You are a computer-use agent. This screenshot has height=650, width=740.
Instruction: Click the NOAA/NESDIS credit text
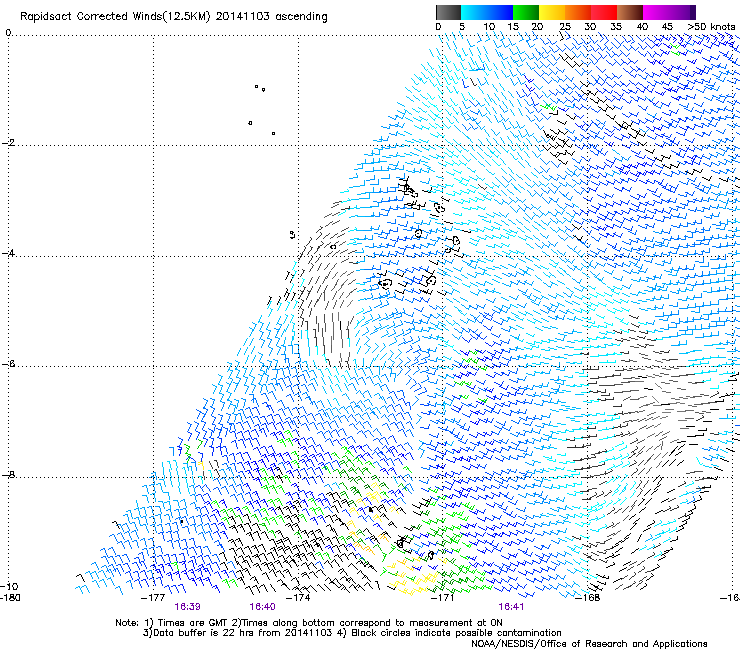click(589, 644)
